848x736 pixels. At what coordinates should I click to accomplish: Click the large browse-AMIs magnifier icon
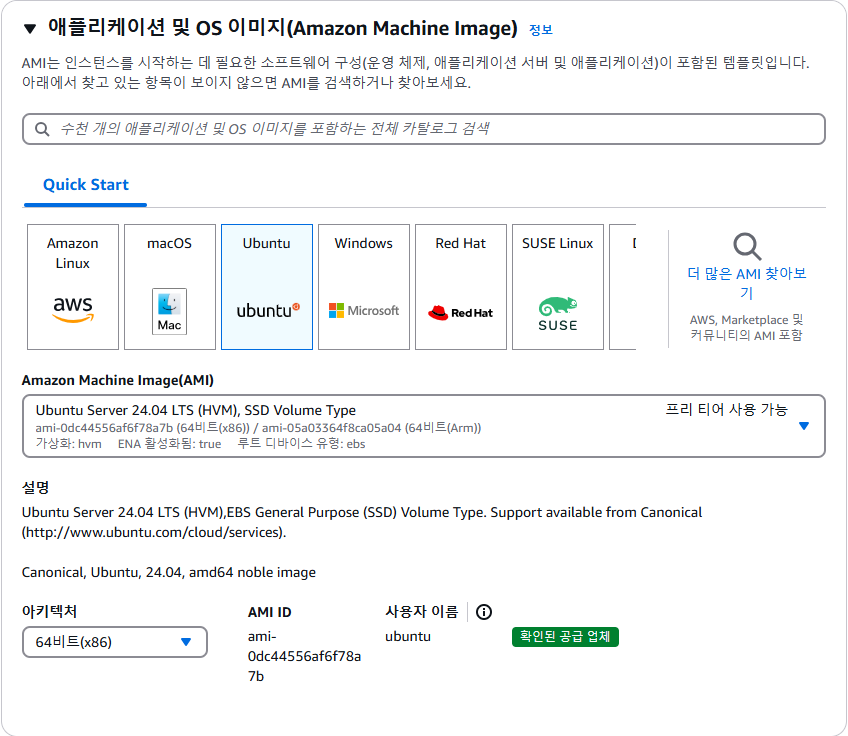747,247
